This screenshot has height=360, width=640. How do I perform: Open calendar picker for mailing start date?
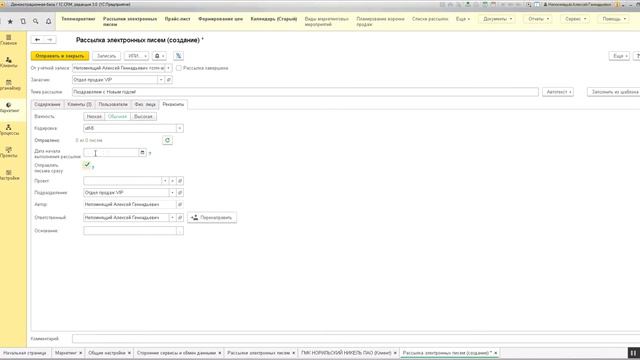coord(142,153)
